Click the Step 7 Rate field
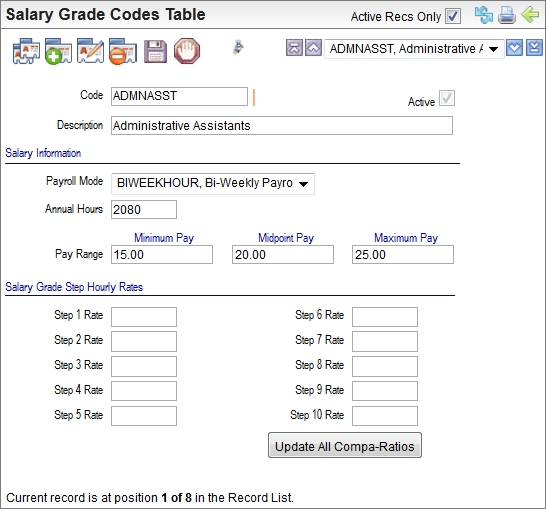The image size is (546, 509). tap(385, 342)
